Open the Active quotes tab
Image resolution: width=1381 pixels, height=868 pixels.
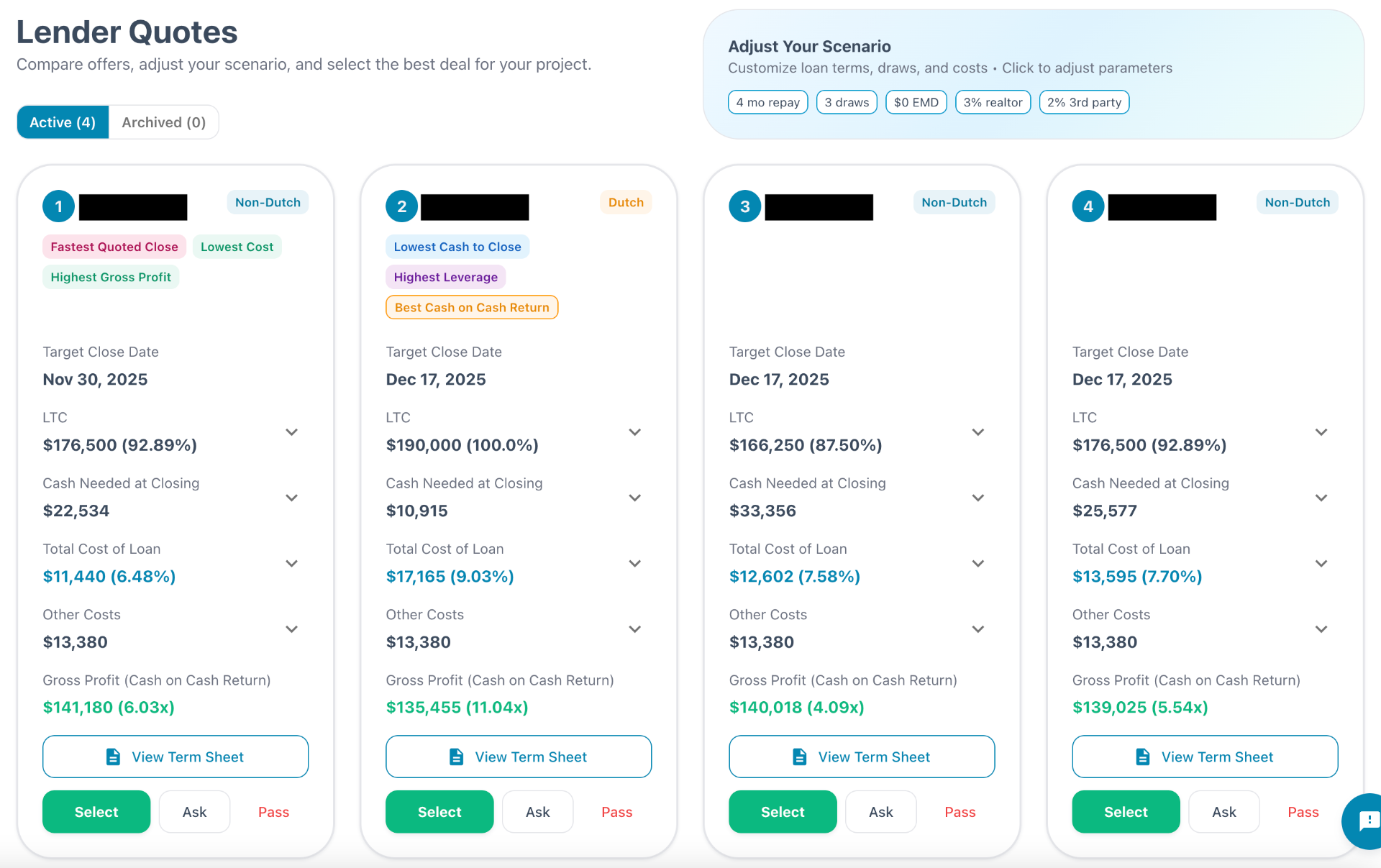point(62,122)
